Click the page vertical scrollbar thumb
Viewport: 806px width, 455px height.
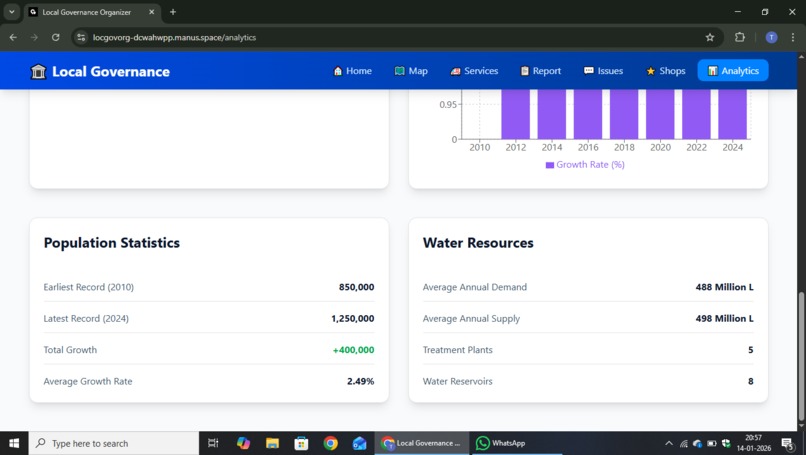801,357
